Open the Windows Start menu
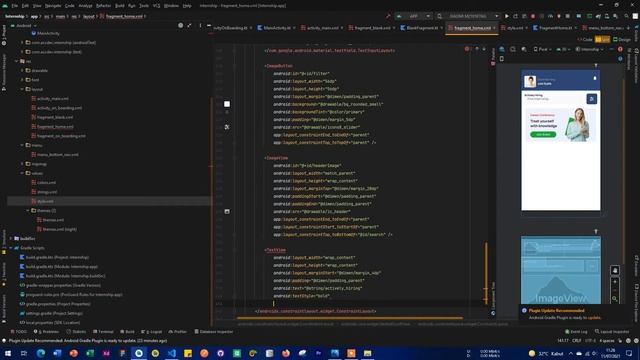 8,353
